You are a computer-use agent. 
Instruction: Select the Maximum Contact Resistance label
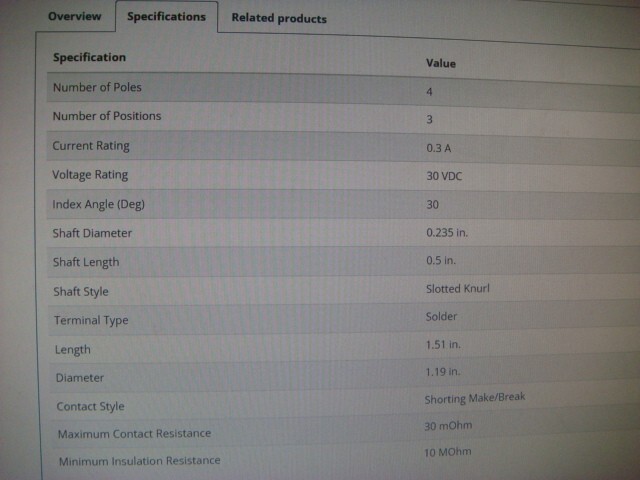click(x=134, y=434)
